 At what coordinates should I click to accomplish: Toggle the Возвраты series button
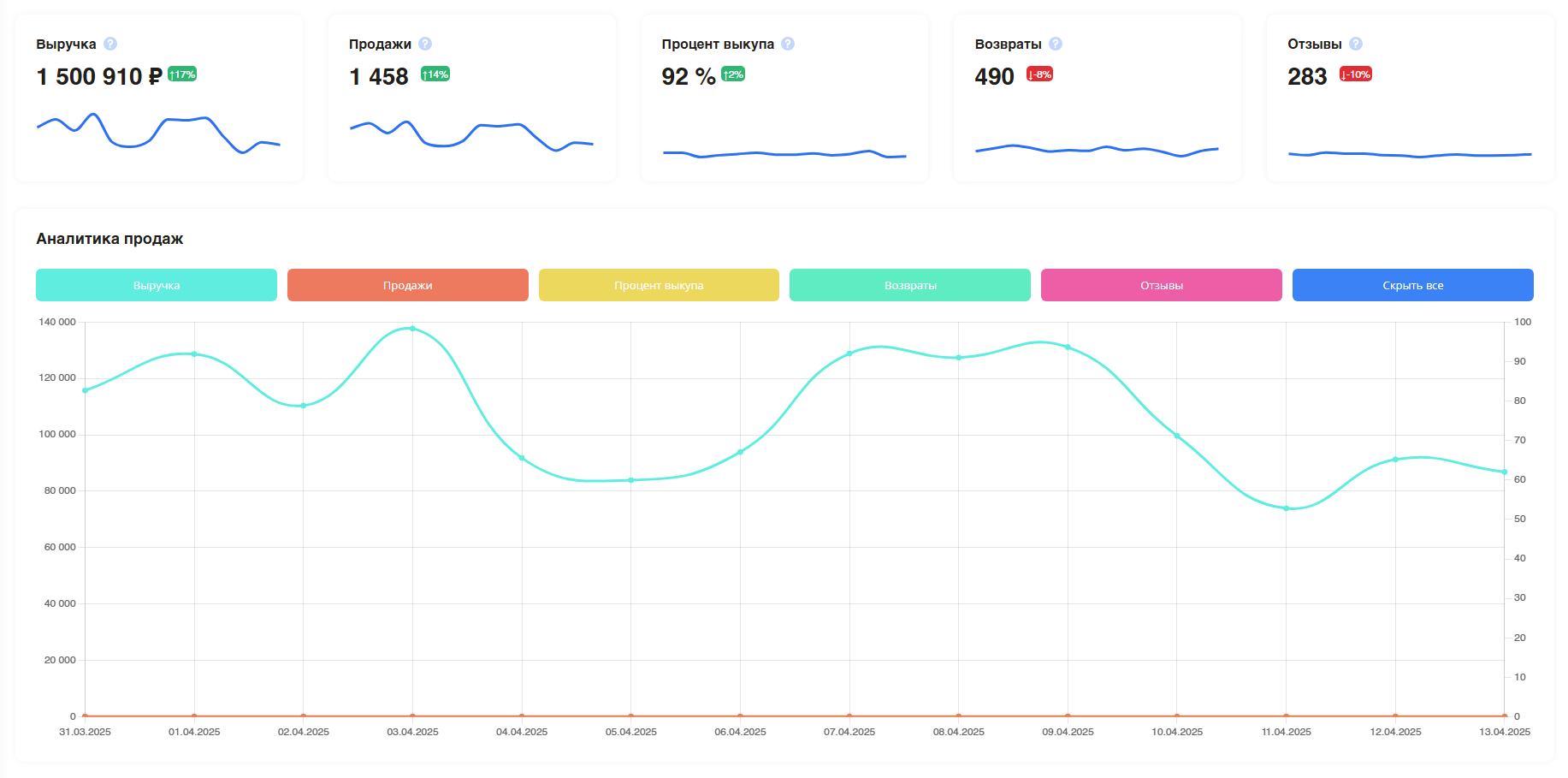click(910, 285)
